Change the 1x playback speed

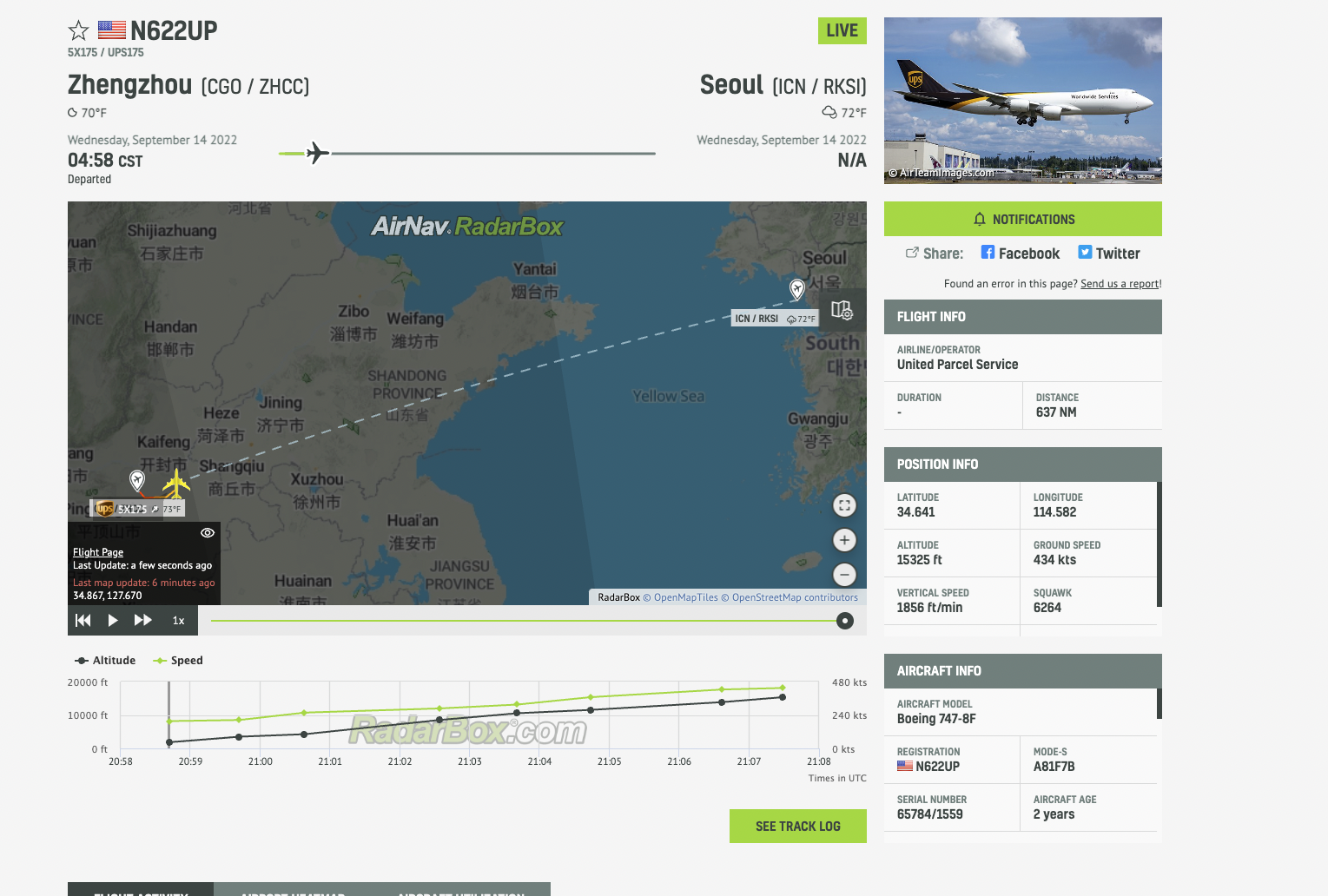[x=178, y=621]
